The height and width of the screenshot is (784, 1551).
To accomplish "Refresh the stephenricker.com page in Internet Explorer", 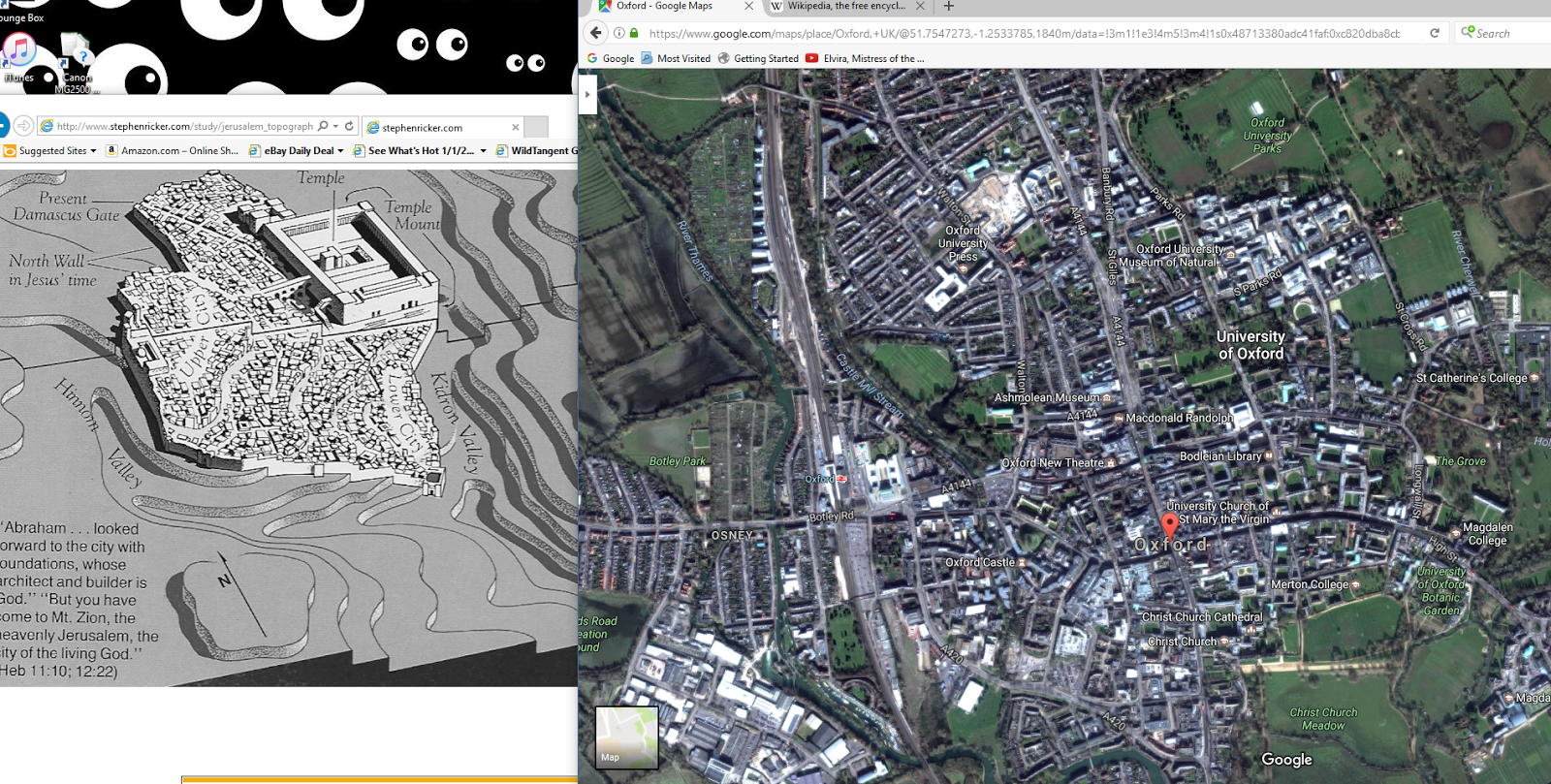I will 349,126.
